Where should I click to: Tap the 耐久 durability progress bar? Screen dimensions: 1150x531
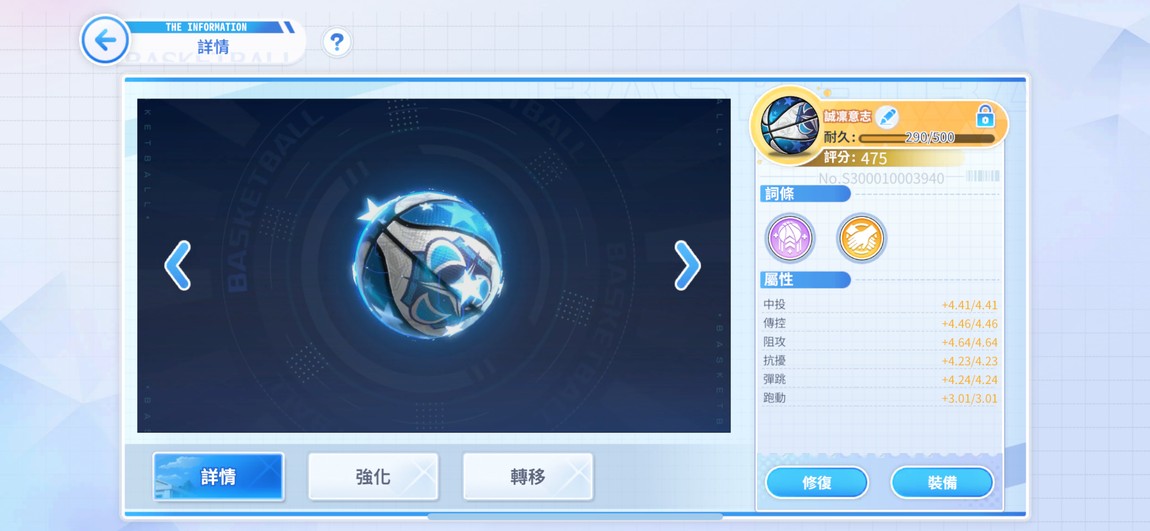click(927, 138)
